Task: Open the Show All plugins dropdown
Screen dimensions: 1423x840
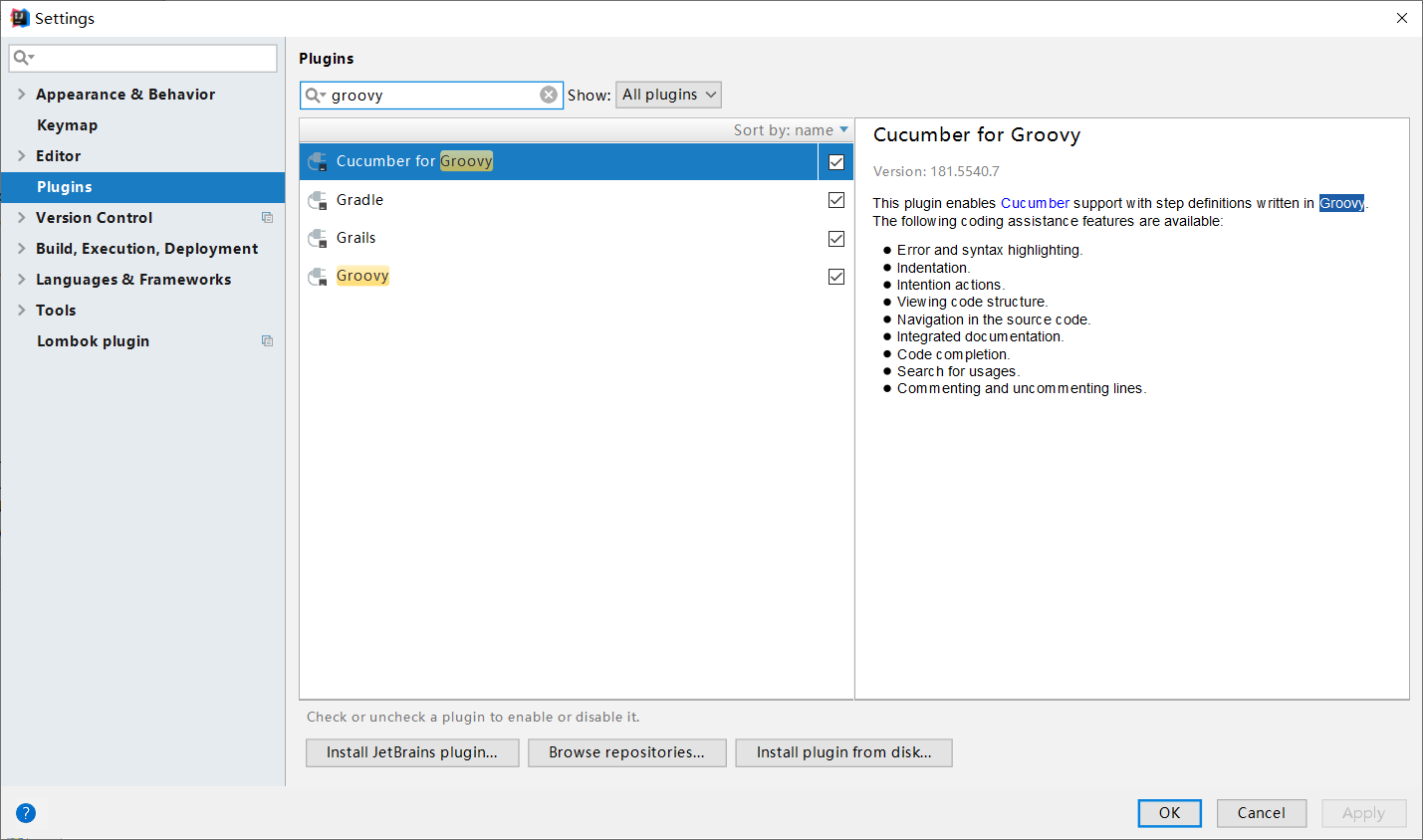Action: pos(668,95)
